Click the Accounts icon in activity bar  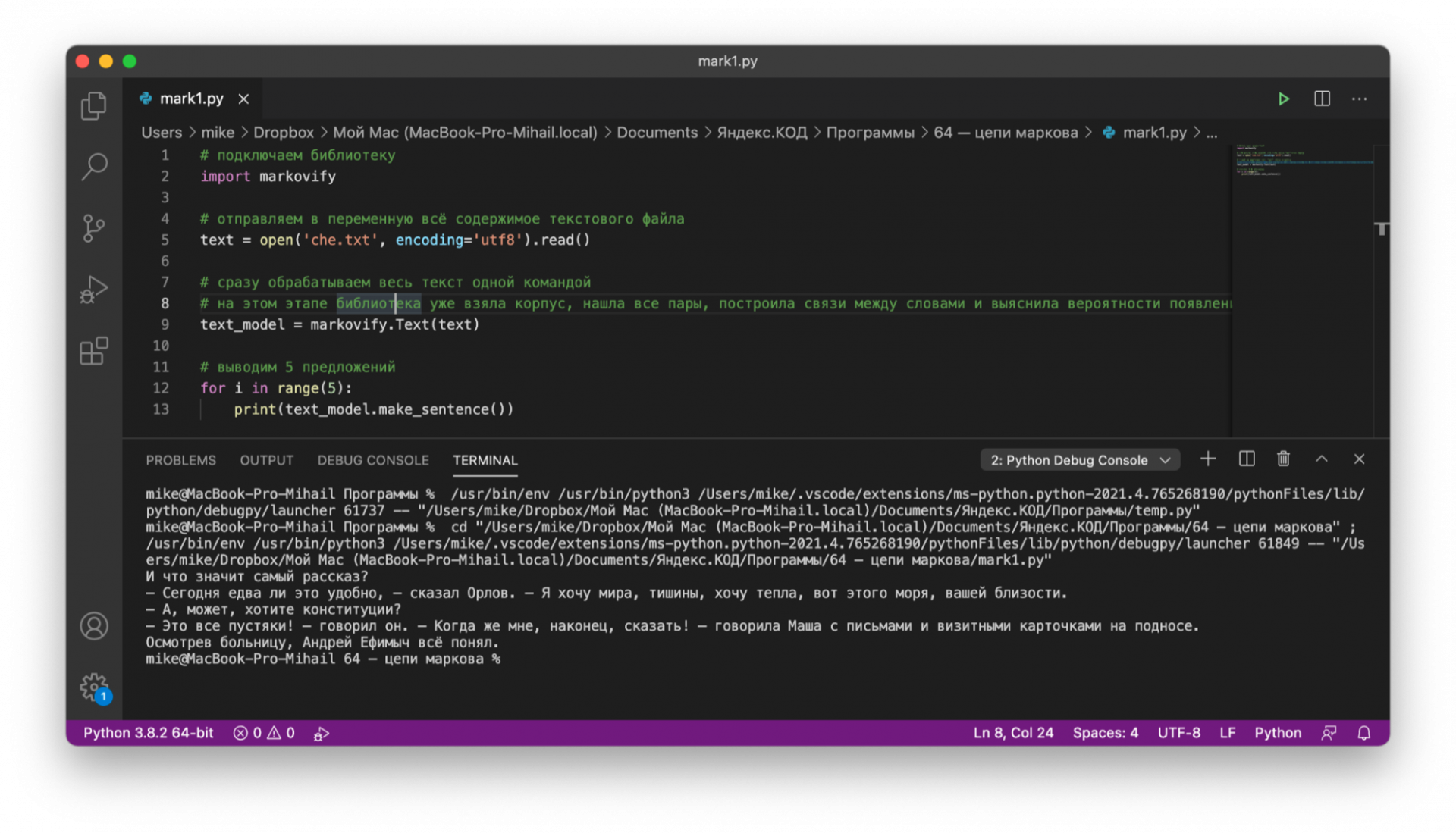(x=94, y=626)
